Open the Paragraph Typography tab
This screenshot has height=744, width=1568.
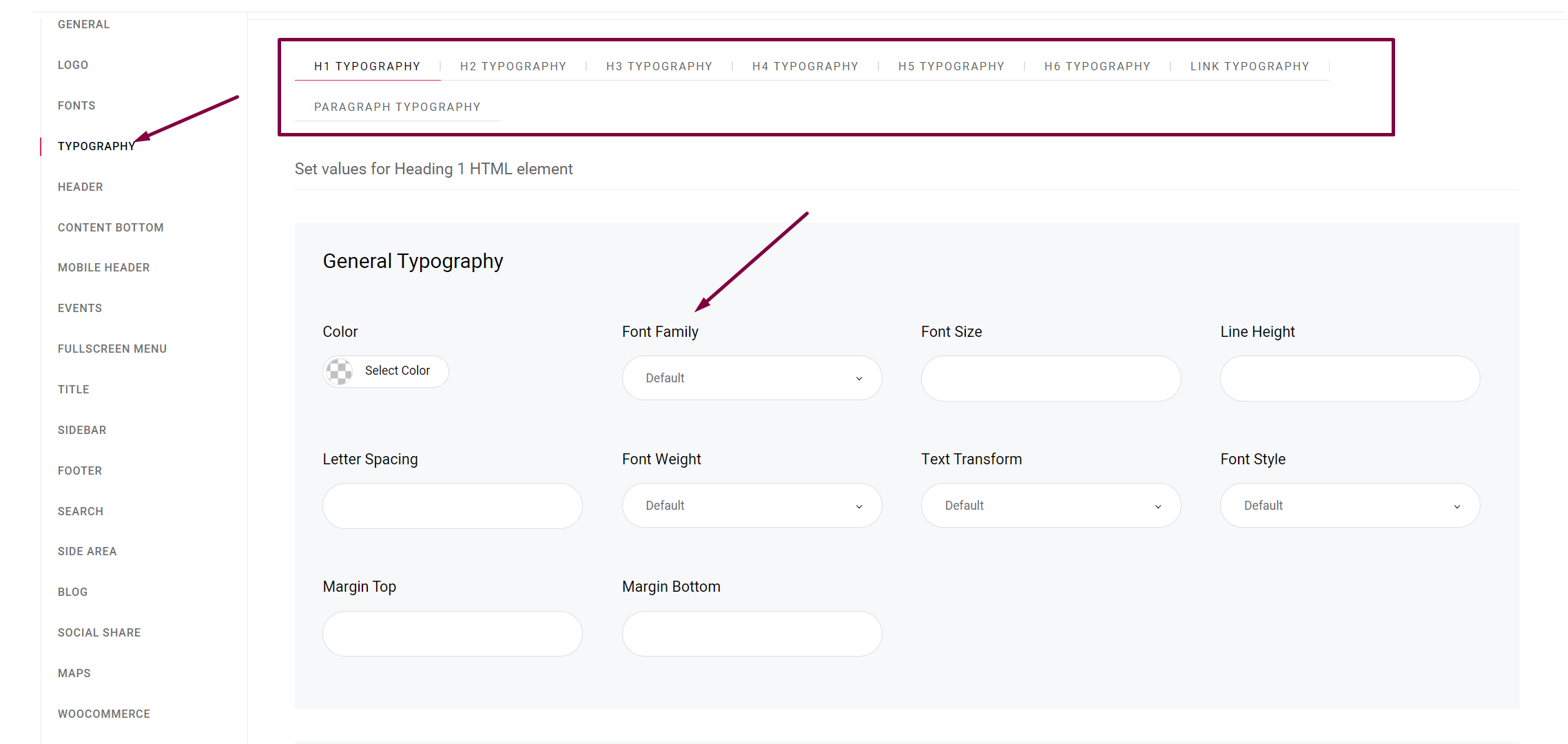pos(398,107)
